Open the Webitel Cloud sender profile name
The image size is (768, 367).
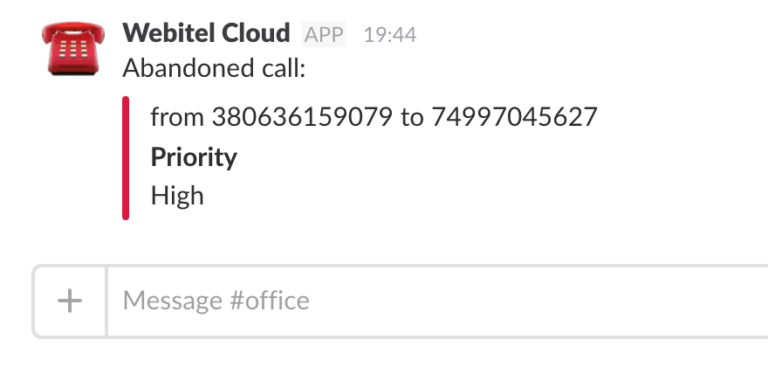pyautogui.click(x=206, y=33)
